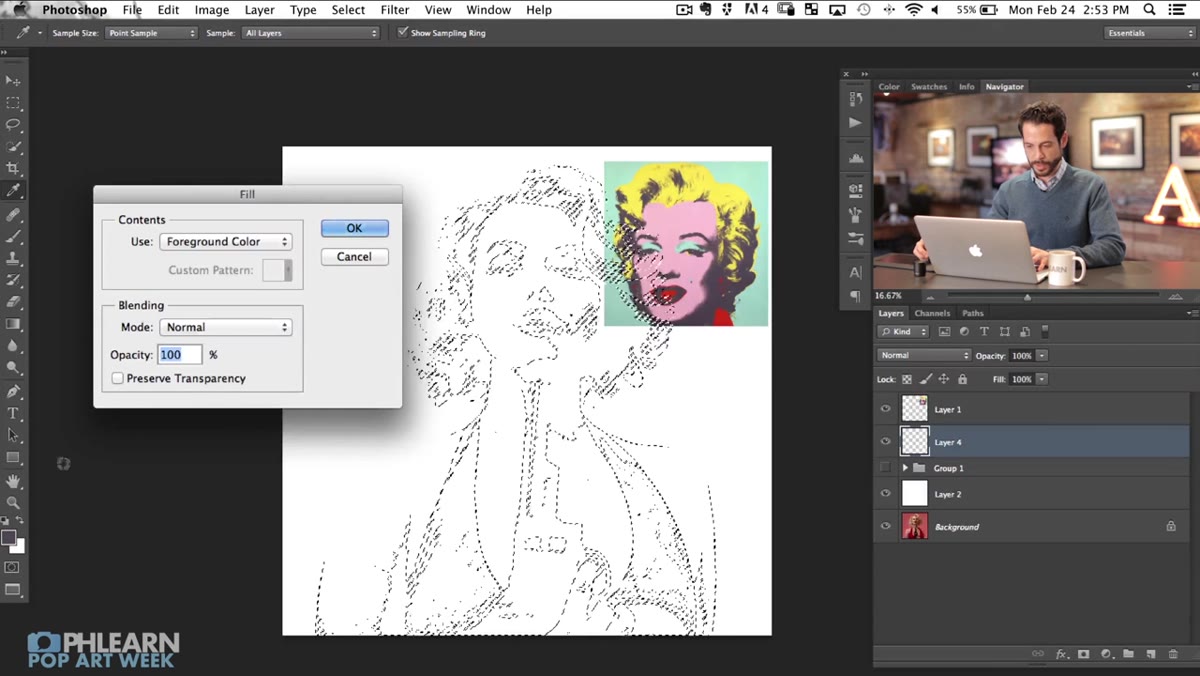Select the Zoom tool
This screenshot has height=676, width=1200.
pos(13,503)
